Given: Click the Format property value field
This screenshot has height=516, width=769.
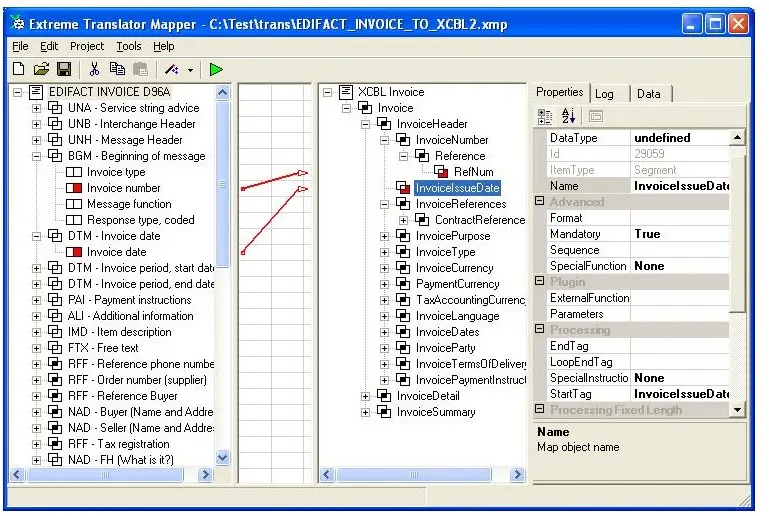Looking at the screenshot, I should click(x=680, y=218).
